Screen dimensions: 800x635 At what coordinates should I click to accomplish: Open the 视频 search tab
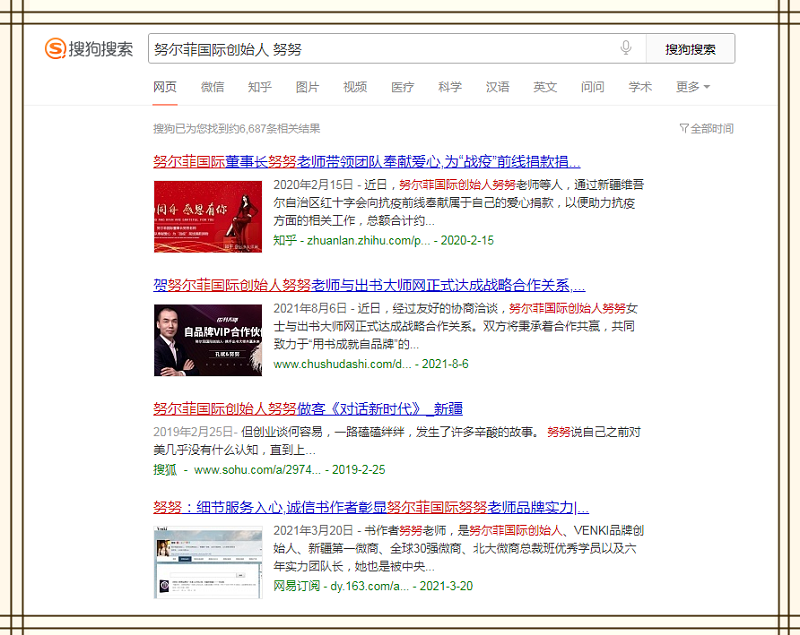pyautogui.click(x=355, y=87)
